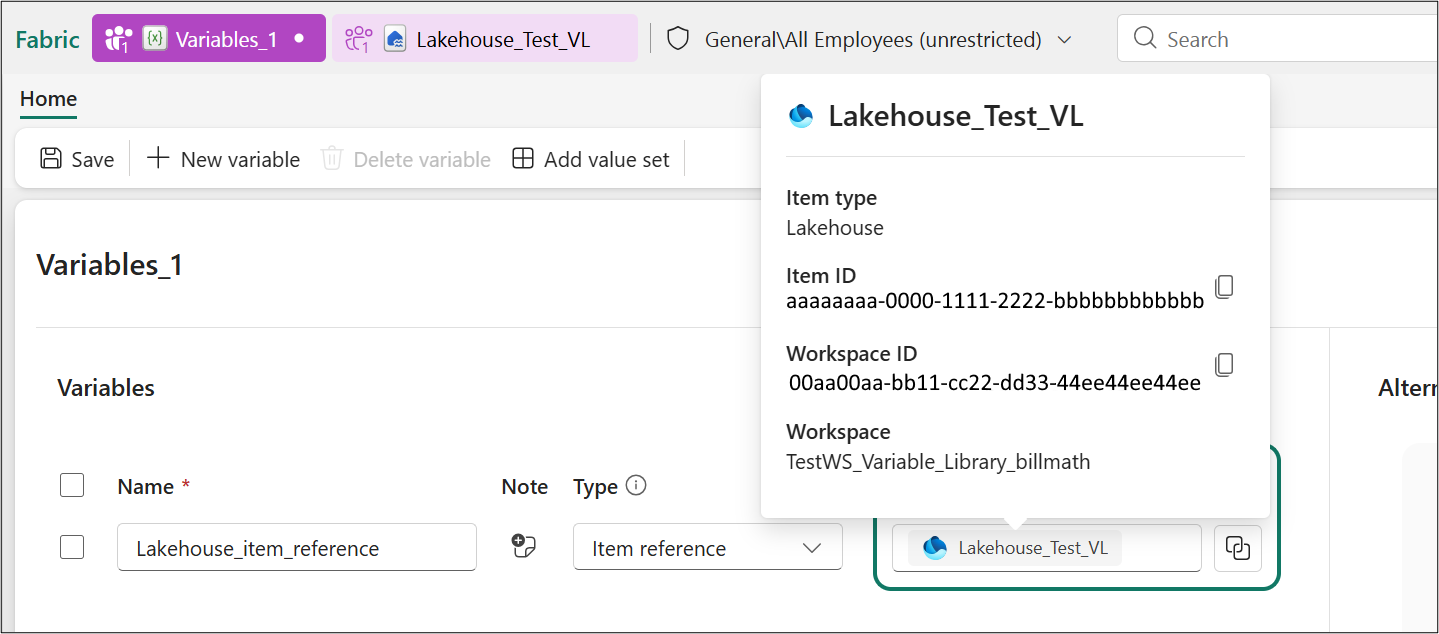Screen dimensions: 1439x634
Task: Open the Item reference type dropdown
Action: 707,548
